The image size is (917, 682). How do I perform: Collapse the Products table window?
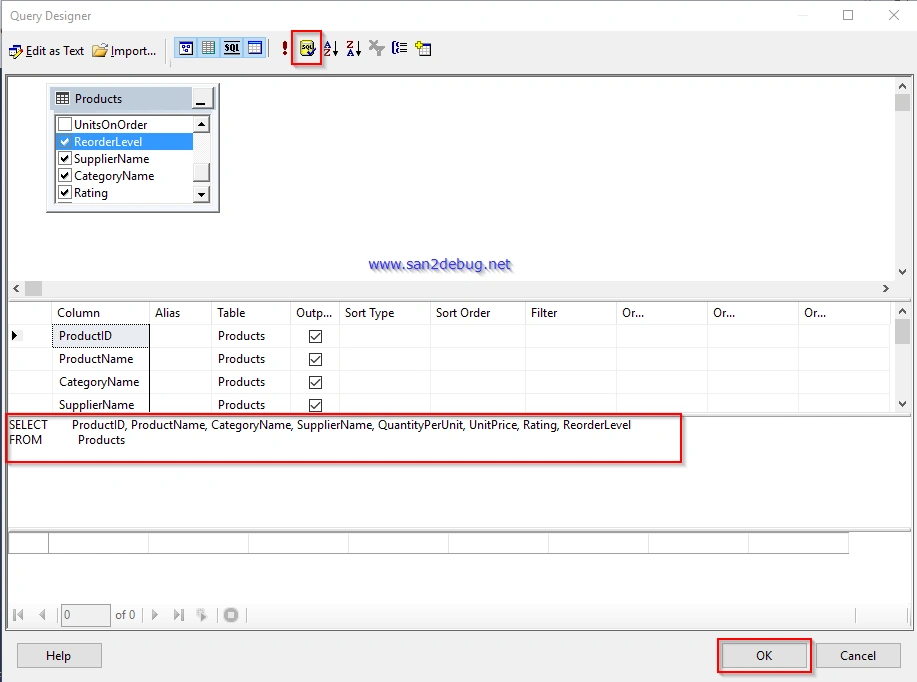(x=202, y=98)
